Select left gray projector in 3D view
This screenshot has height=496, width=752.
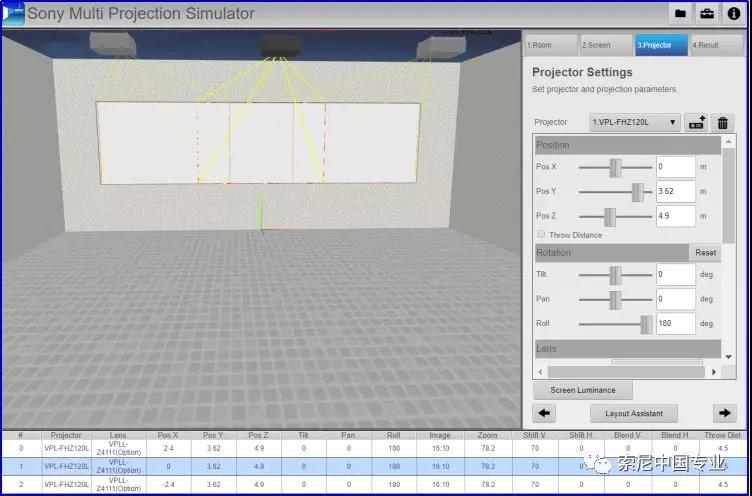[x=113, y=44]
